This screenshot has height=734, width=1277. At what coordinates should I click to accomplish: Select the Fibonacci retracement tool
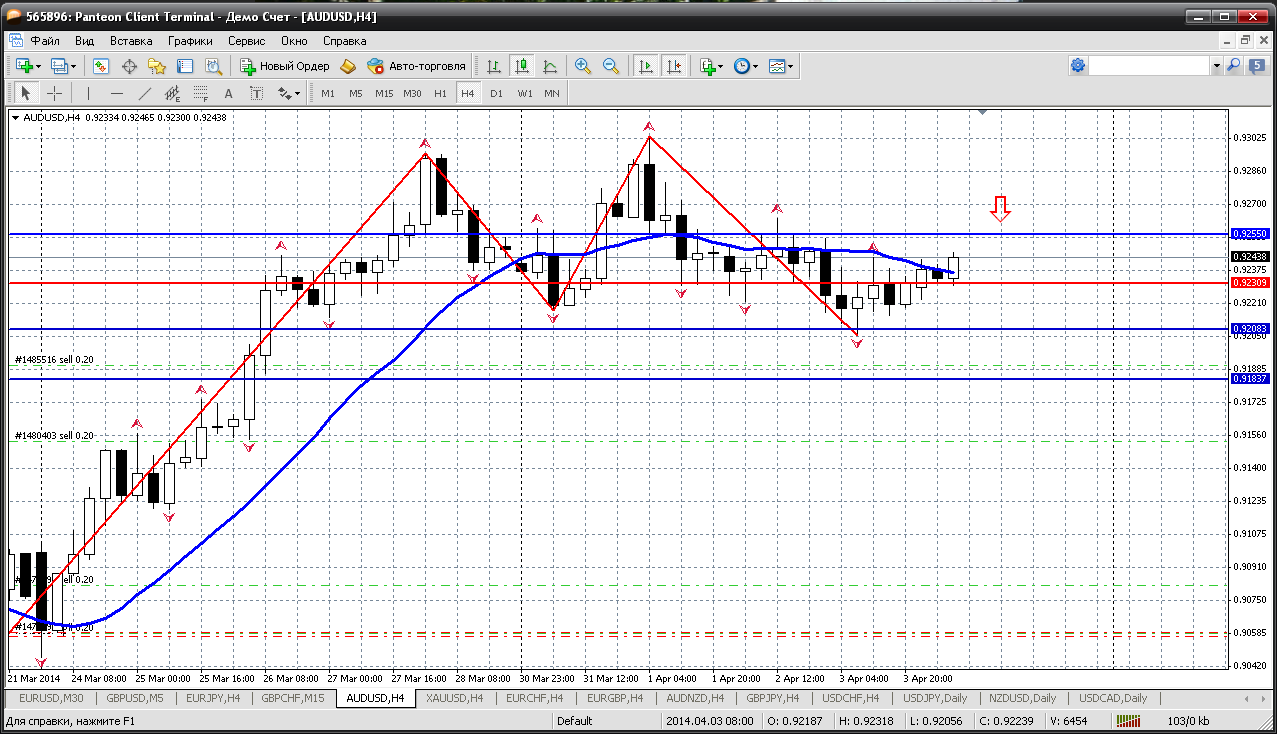[x=200, y=93]
